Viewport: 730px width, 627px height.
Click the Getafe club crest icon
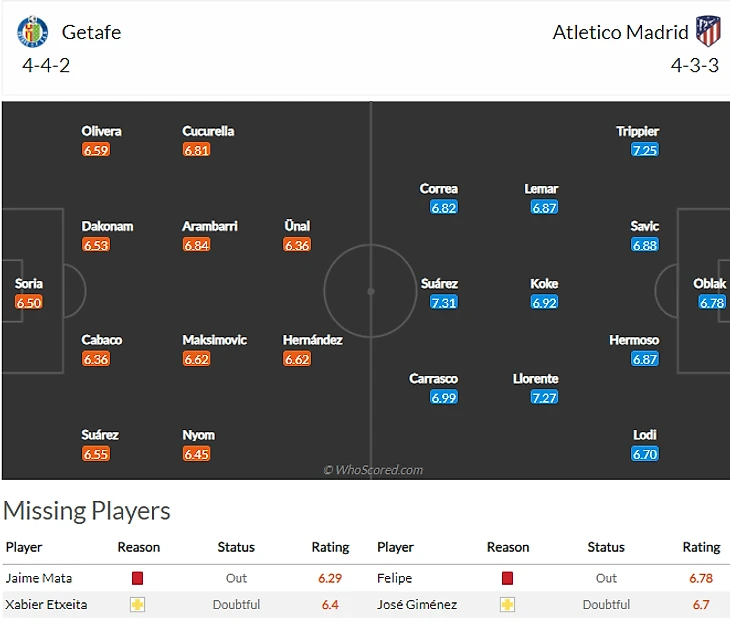tap(33, 32)
